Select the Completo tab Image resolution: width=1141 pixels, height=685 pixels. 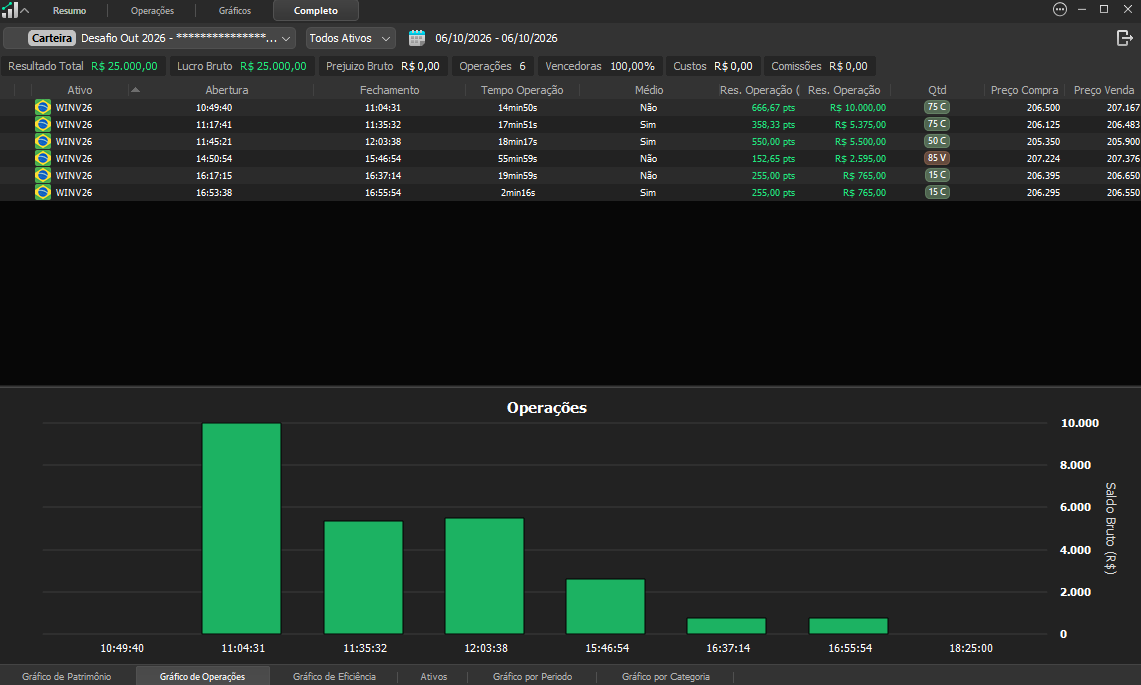point(316,11)
